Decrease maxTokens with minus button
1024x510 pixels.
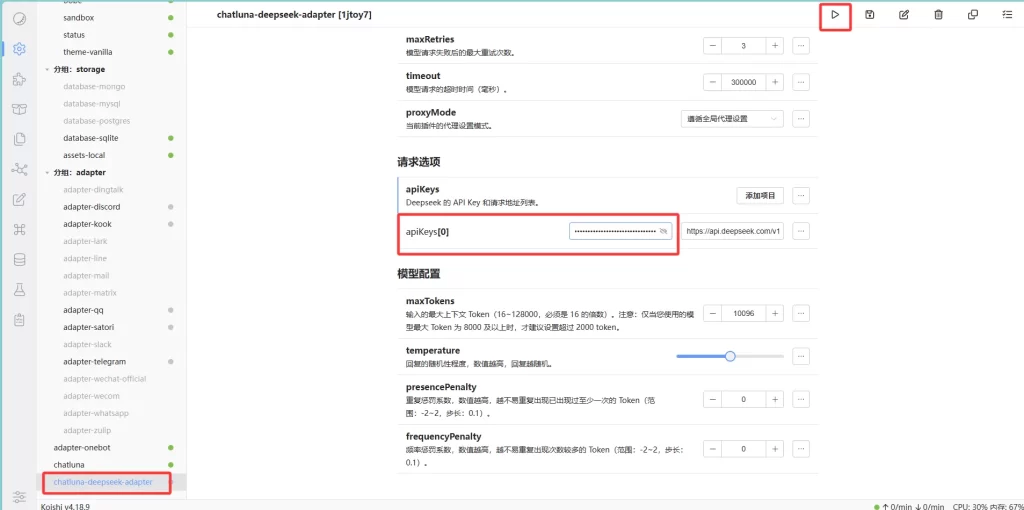click(712, 313)
